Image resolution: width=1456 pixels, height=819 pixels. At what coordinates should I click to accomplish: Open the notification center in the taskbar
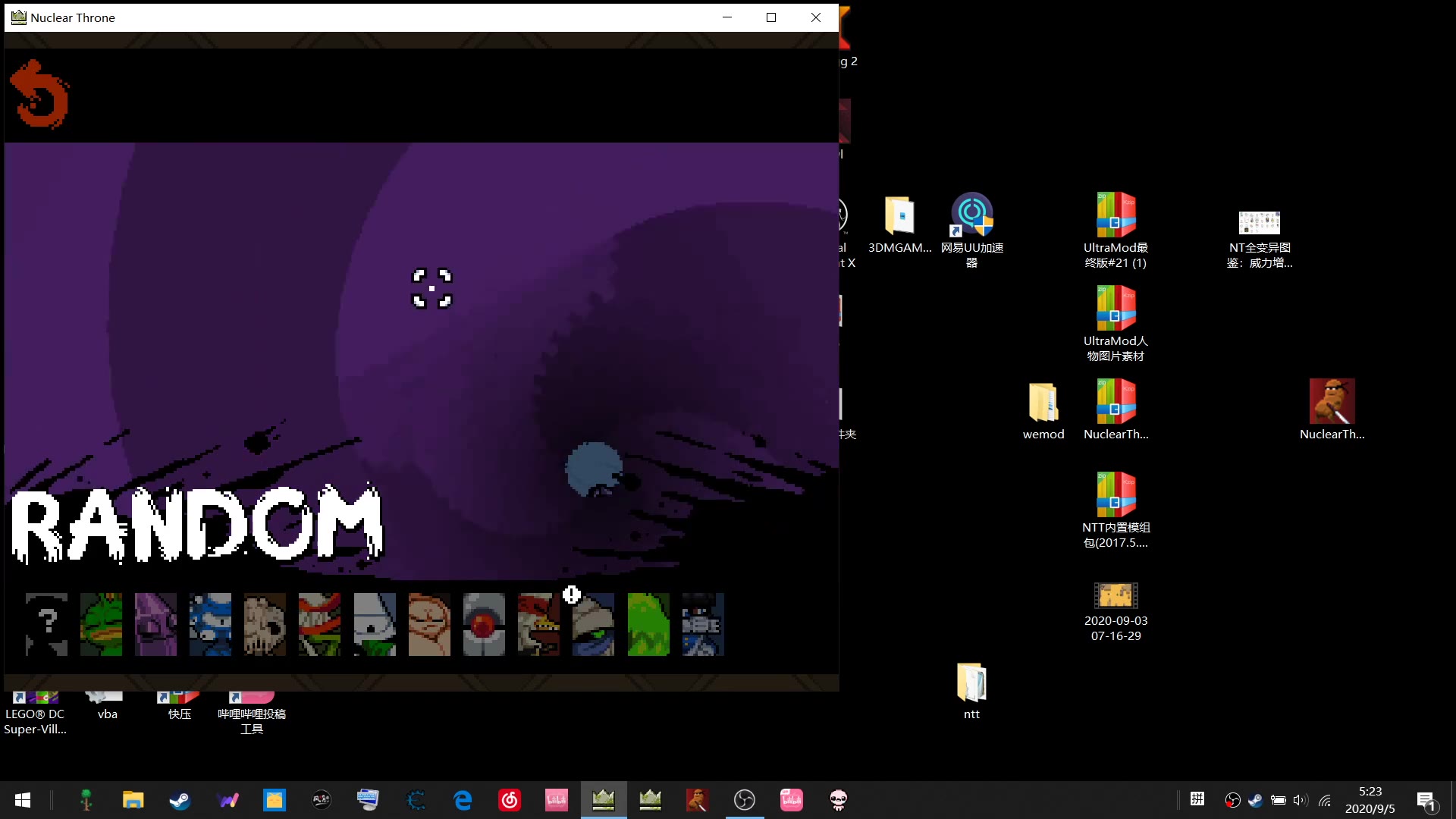1426,800
